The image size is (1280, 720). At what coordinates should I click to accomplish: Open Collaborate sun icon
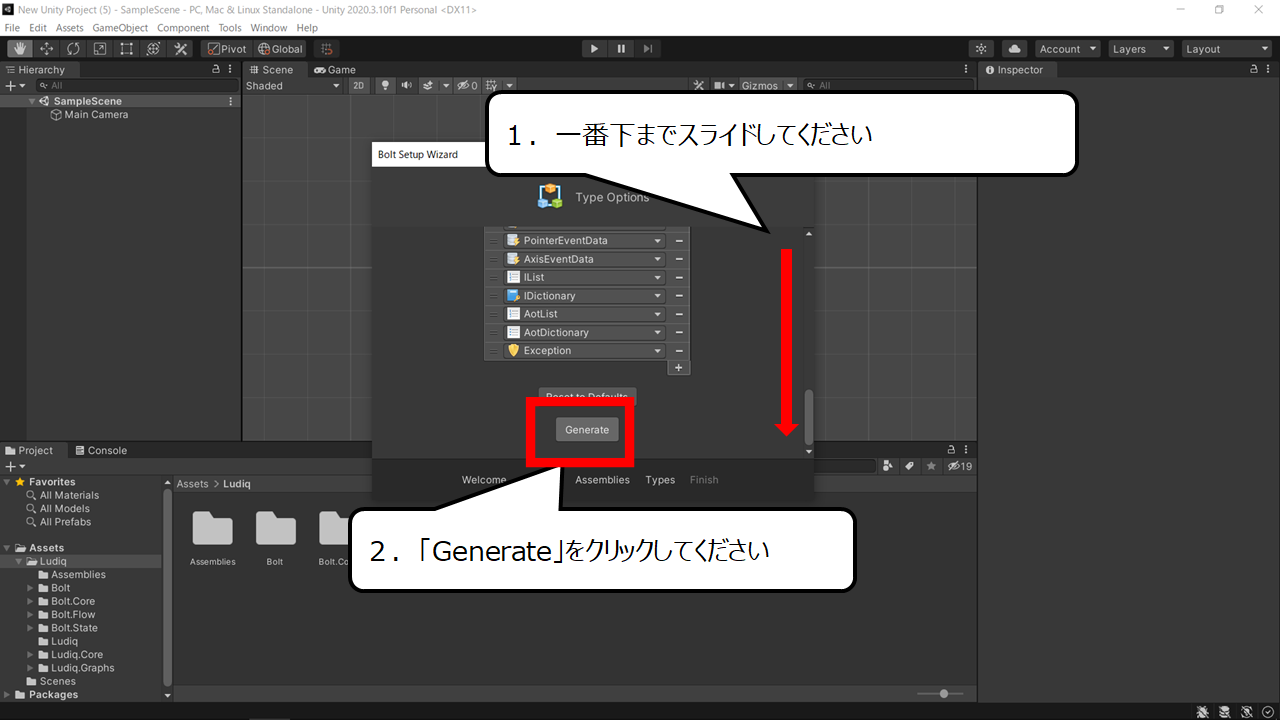[982, 49]
